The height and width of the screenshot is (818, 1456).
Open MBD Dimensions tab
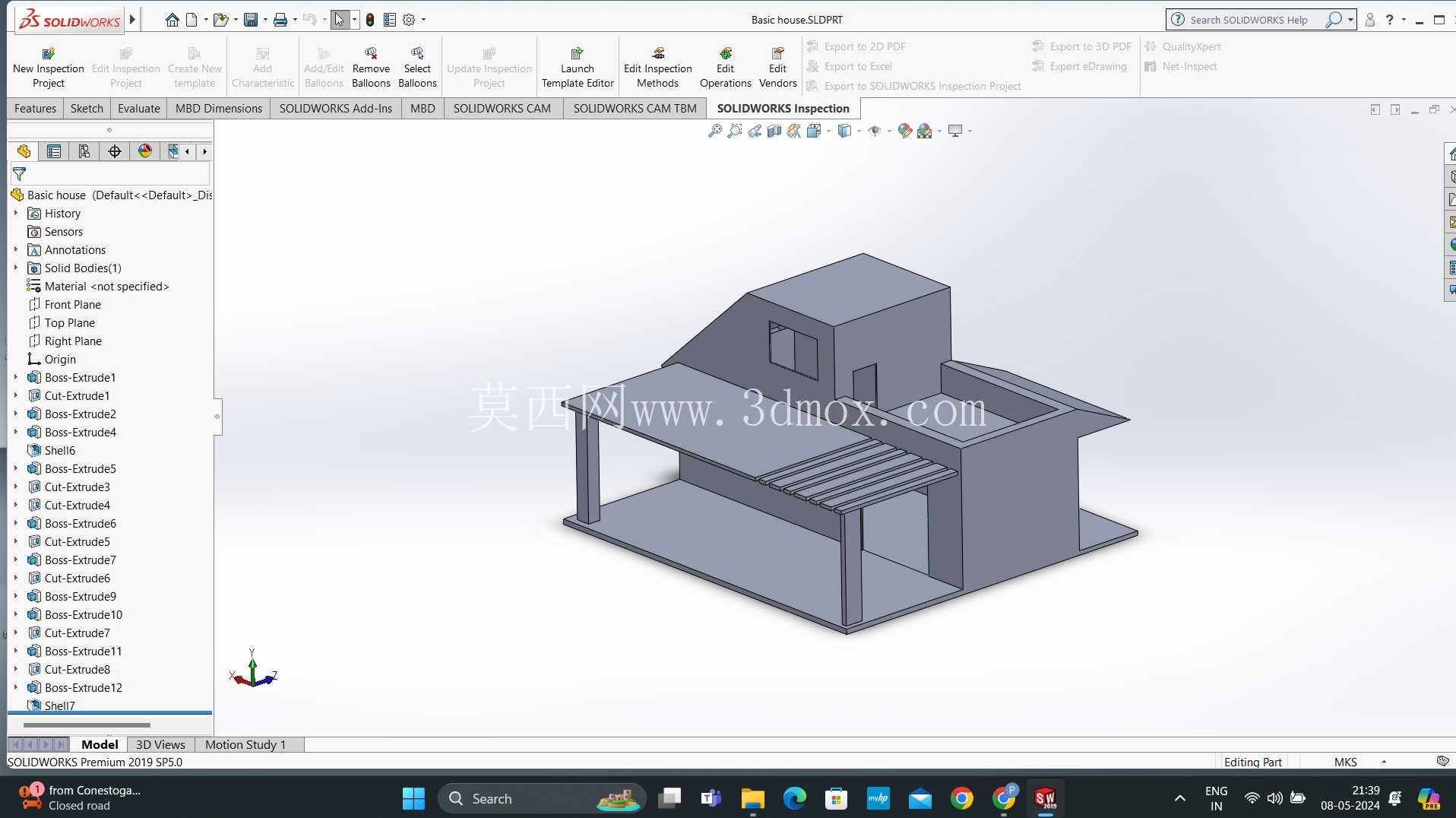(219, 108)
